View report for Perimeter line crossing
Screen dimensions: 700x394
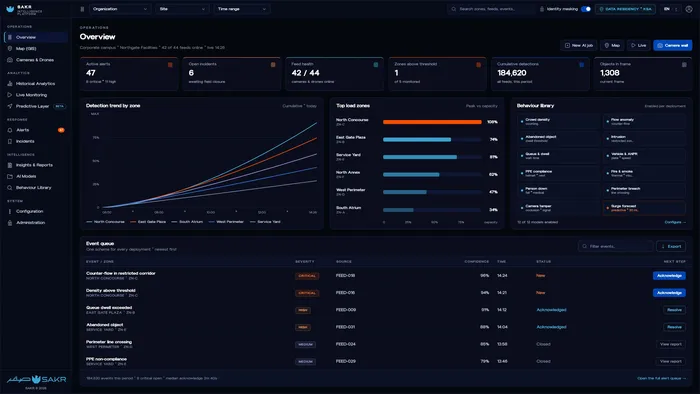click(671, 344)
